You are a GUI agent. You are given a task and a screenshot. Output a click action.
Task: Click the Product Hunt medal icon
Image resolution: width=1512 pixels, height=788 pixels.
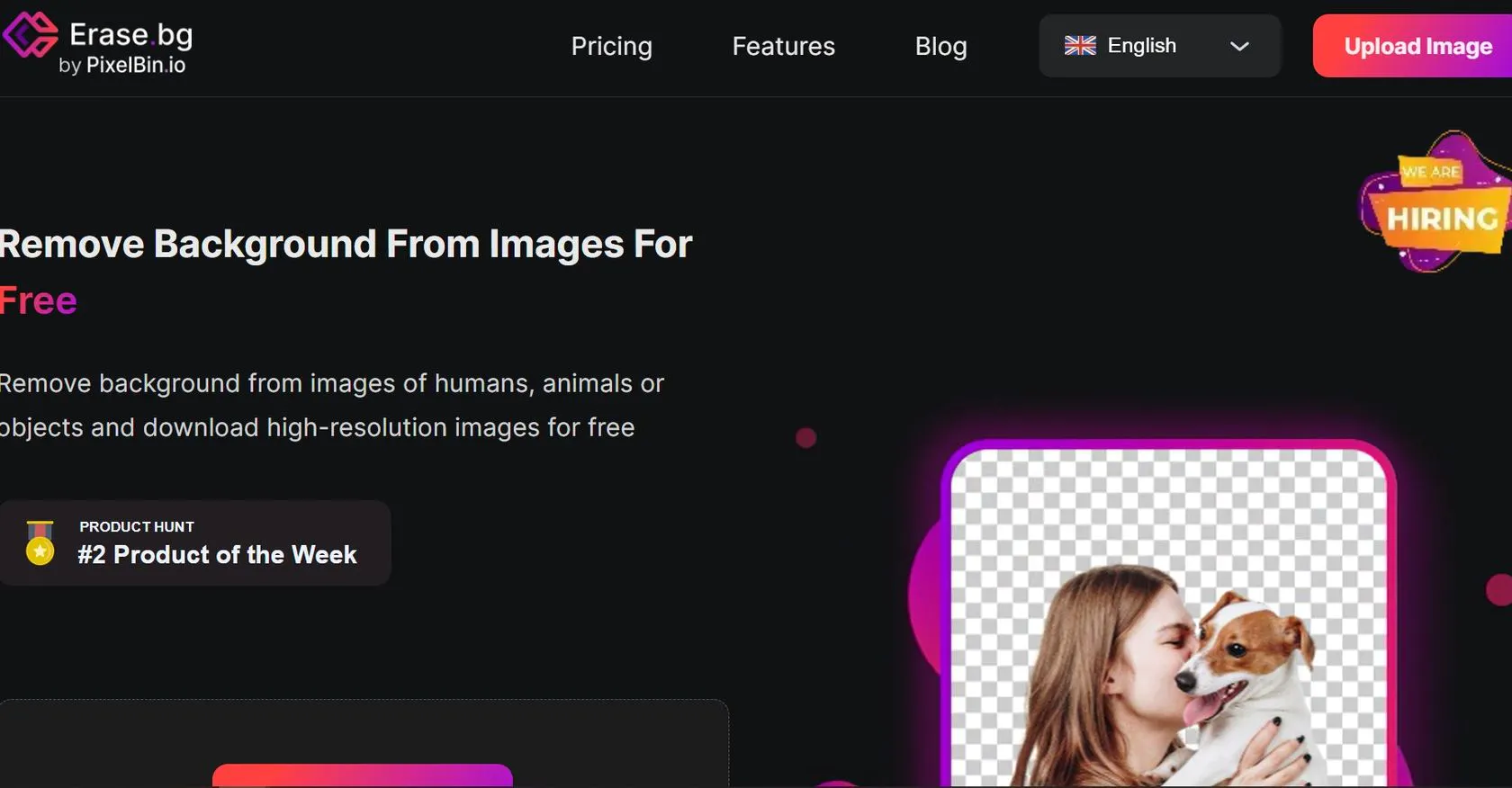coord(40,543)
